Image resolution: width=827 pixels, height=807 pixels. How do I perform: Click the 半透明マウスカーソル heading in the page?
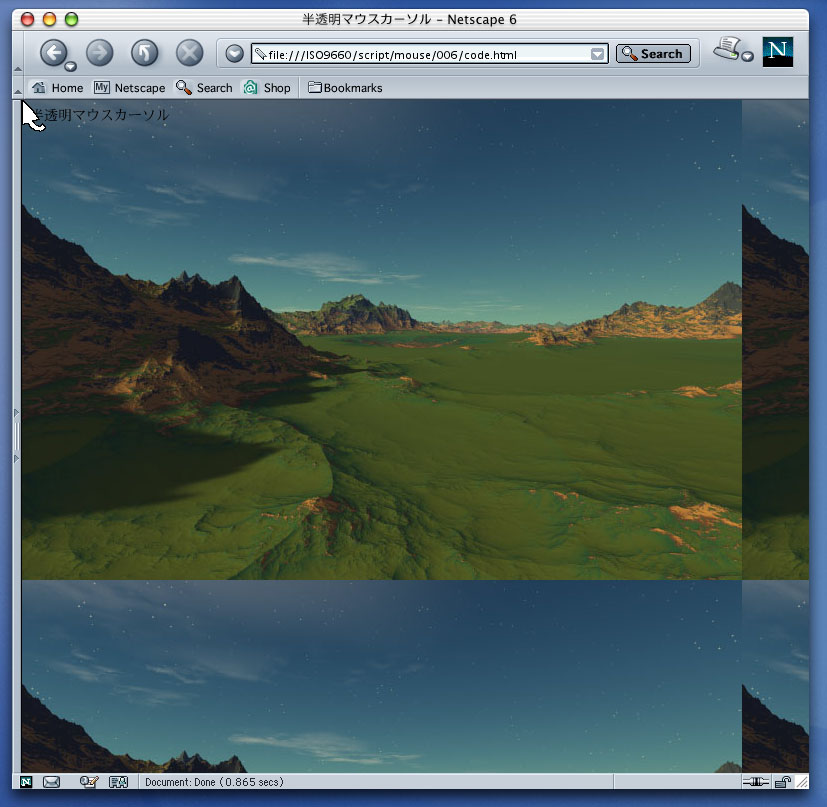tap(100, 115)
